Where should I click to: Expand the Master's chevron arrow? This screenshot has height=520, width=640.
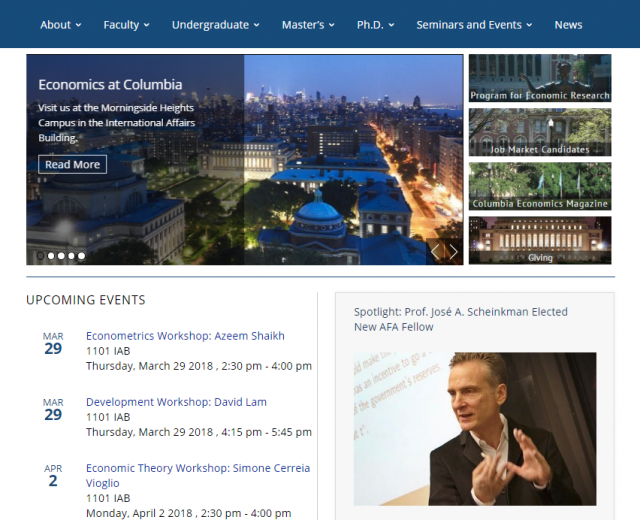[332, 25]
